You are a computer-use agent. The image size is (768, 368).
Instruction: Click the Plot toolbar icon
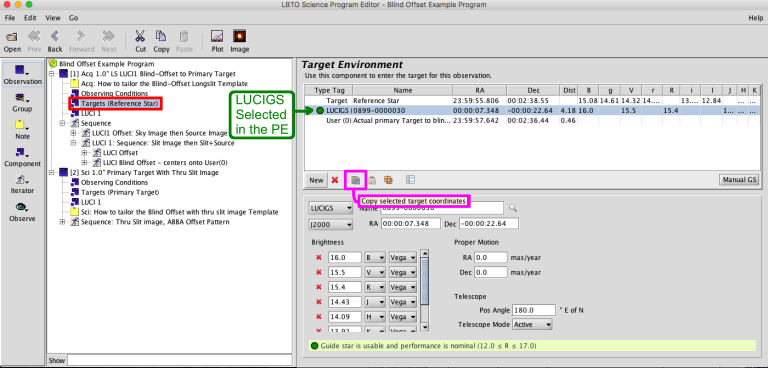click(217, 37)
